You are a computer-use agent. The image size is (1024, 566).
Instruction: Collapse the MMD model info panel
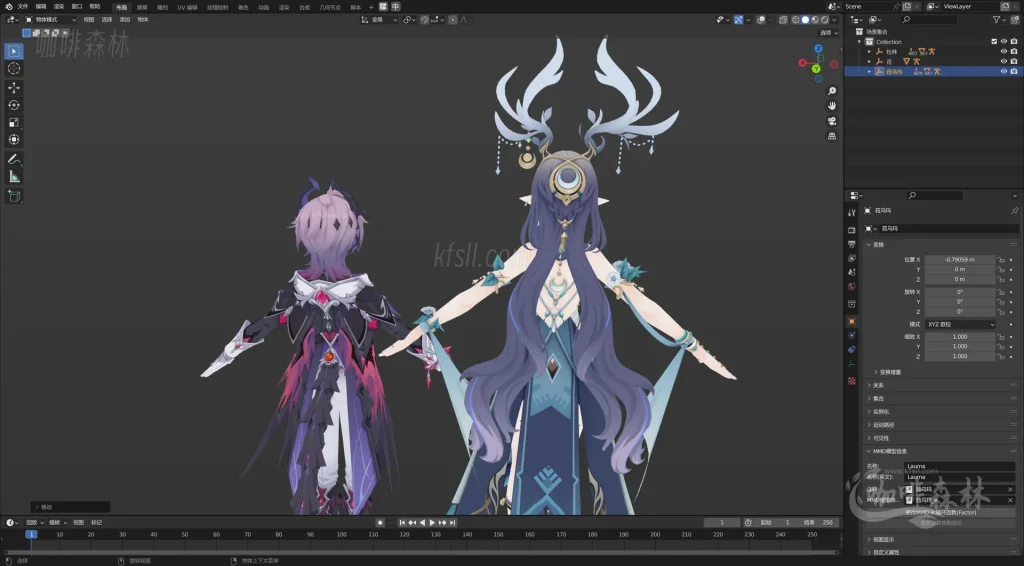pyautogui.click(x=887, y=451)
